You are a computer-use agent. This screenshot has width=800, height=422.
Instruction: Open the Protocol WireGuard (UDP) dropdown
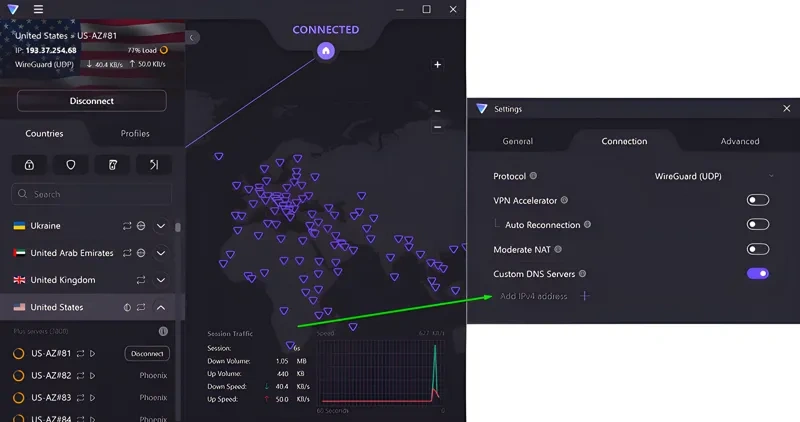click(x=714, y=176)
